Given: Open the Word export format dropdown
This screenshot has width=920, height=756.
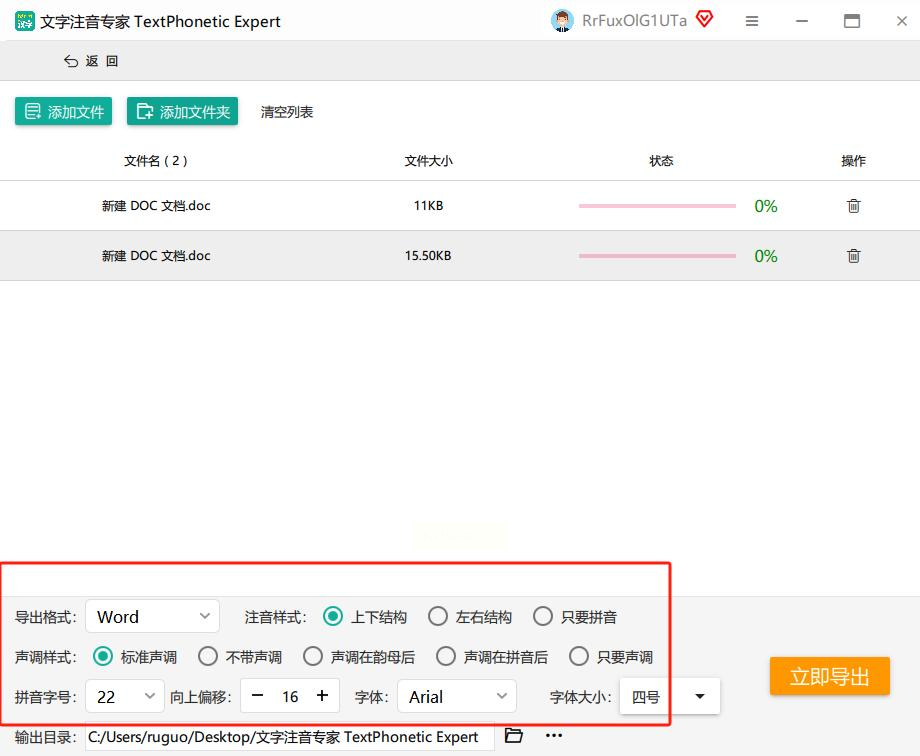Looking at the screenshot, I should coord(152,617).
